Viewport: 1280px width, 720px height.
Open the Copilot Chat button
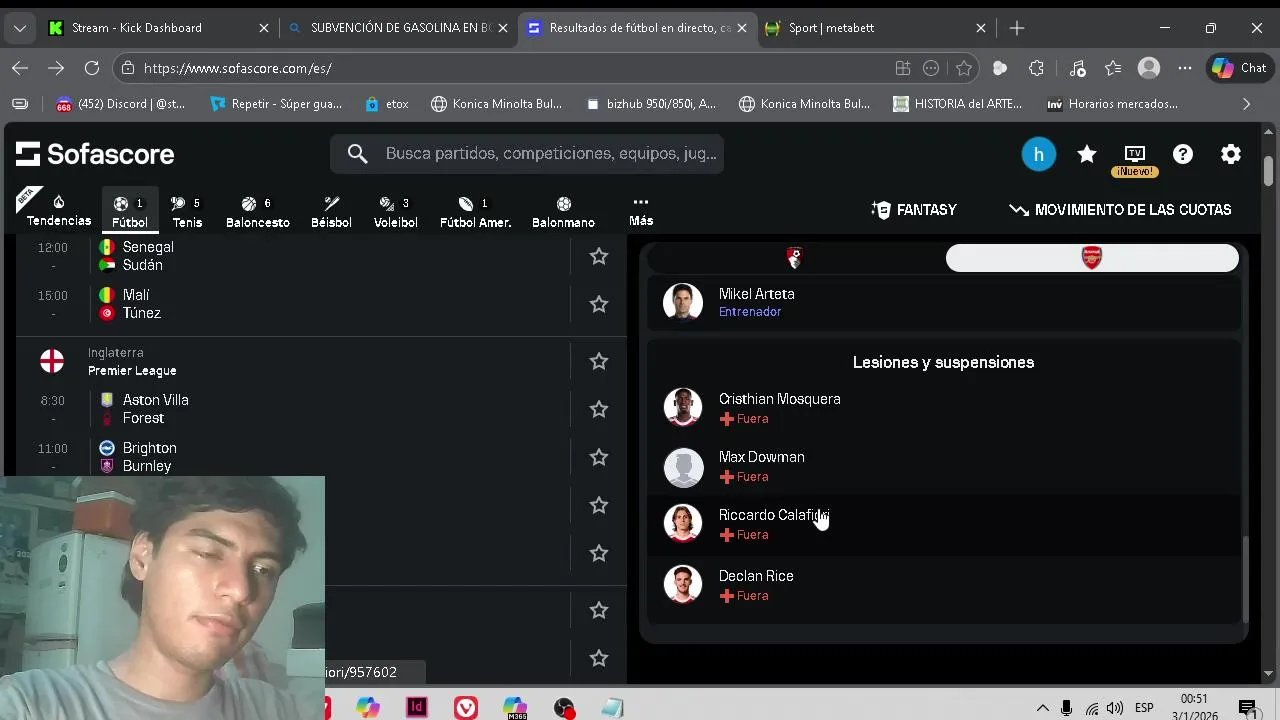1240,68
